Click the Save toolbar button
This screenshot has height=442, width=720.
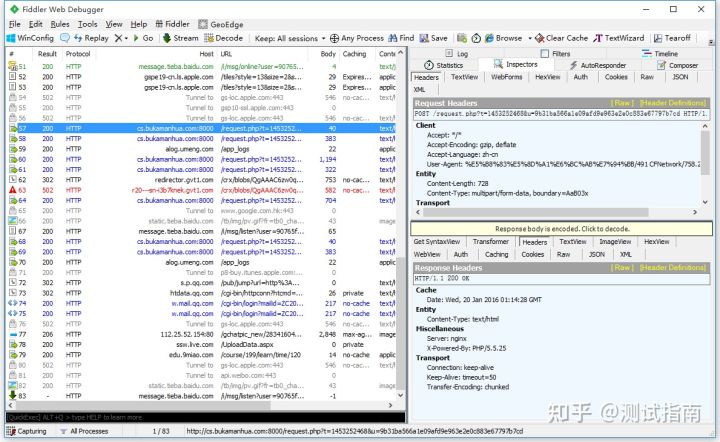(433, 38)
